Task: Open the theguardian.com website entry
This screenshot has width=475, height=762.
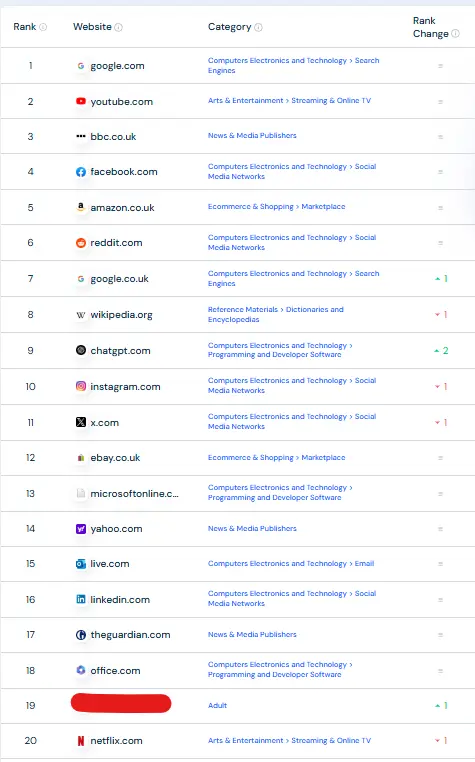Action: click(x=130, y=635)
